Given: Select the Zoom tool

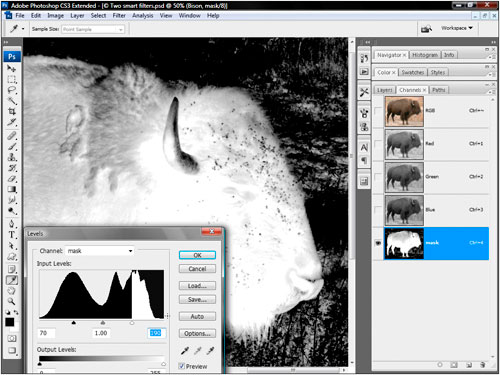Looking at the screenshot, I should click(x=12, y=301).
